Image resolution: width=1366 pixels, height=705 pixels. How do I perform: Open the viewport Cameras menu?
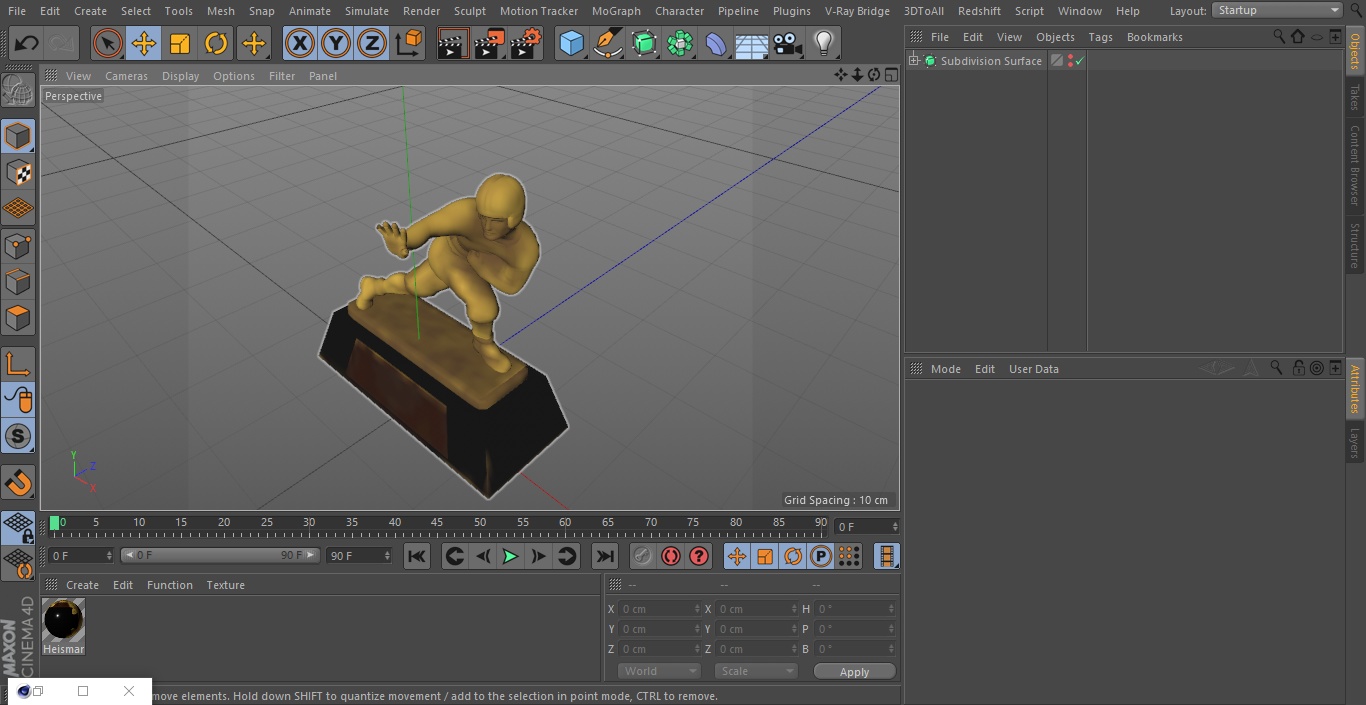click(x=126, y=76)
